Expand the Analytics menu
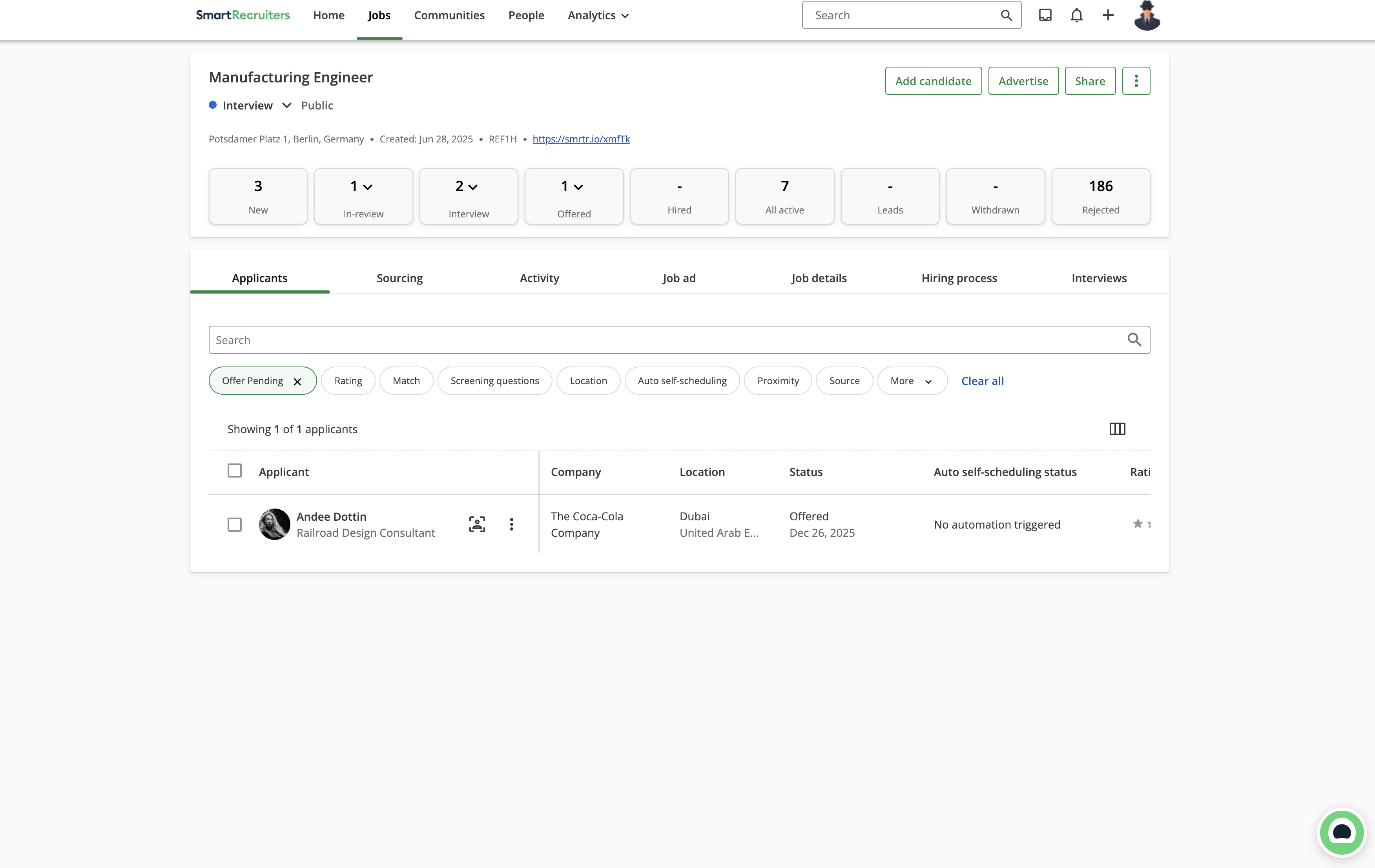The width and height of the screenshot is (1375, 868). [x=598, y=15]
